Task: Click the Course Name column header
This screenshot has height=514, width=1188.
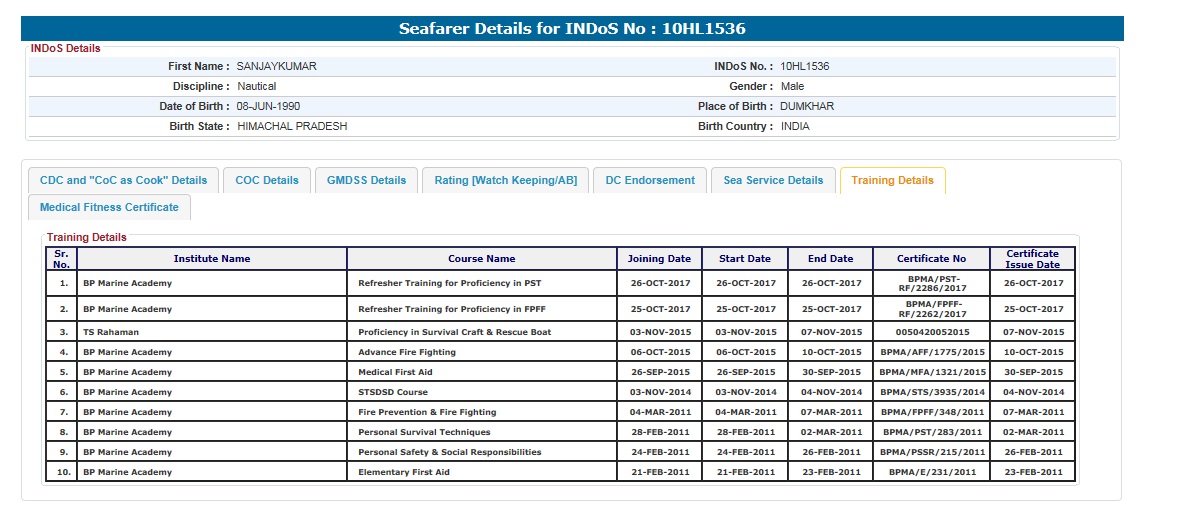Action: click(481, 259)
